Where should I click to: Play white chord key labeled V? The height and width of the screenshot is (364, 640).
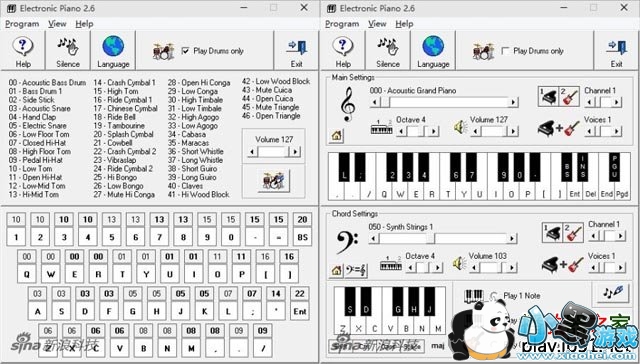click(x=390, y=328)
